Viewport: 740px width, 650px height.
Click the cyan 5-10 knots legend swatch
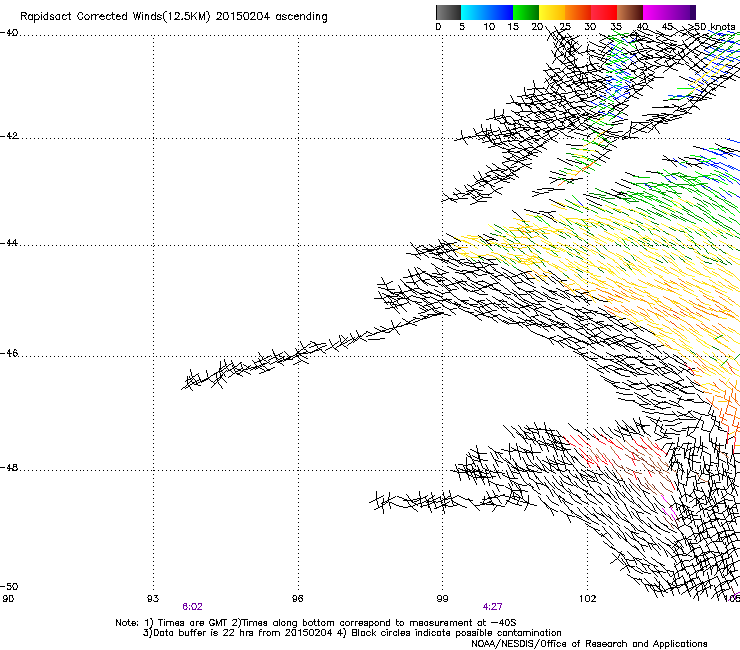pos(474,12)
